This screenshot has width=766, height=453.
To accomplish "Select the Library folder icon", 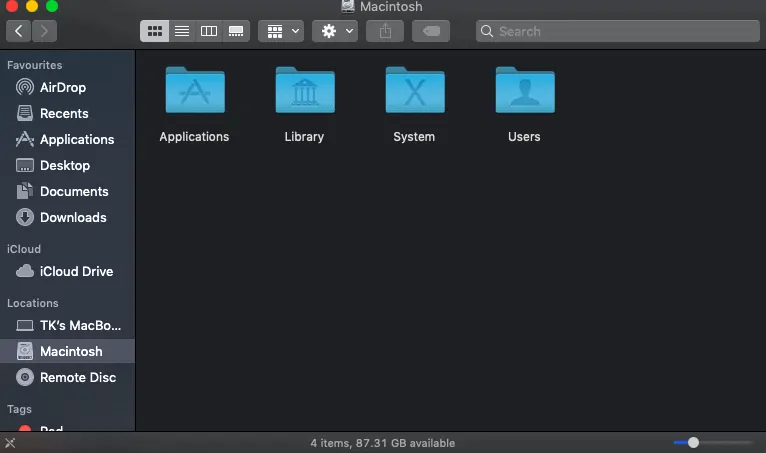I will coord(305,90).
